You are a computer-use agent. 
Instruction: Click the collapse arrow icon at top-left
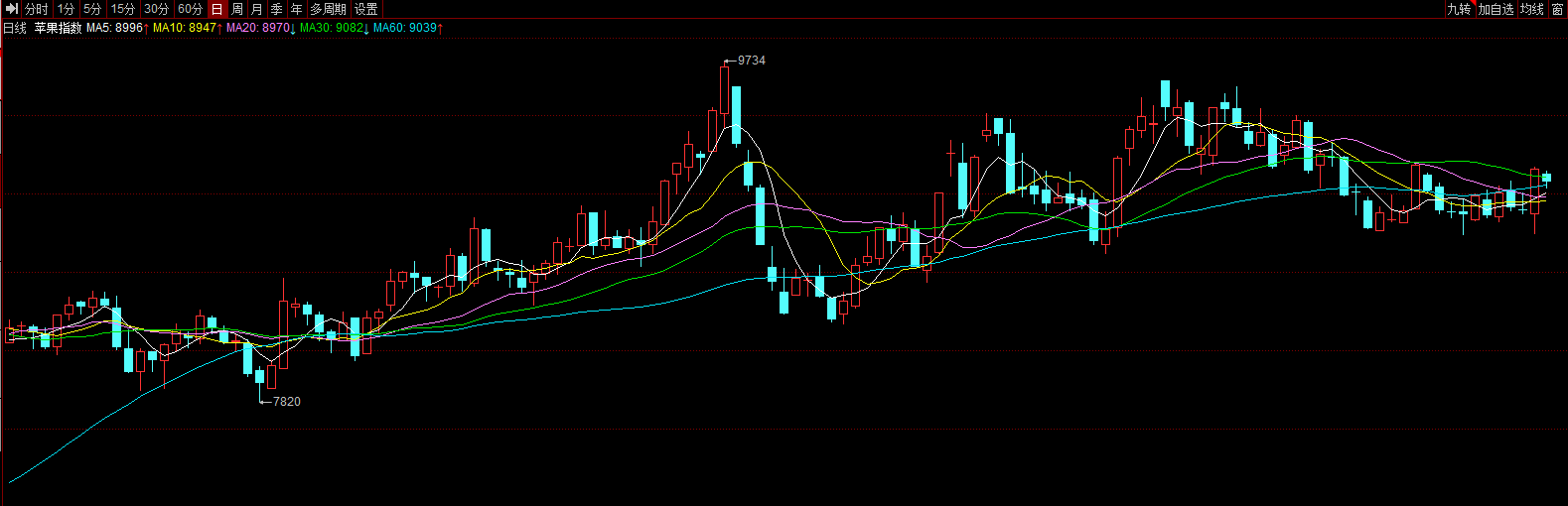coord(12,9)
